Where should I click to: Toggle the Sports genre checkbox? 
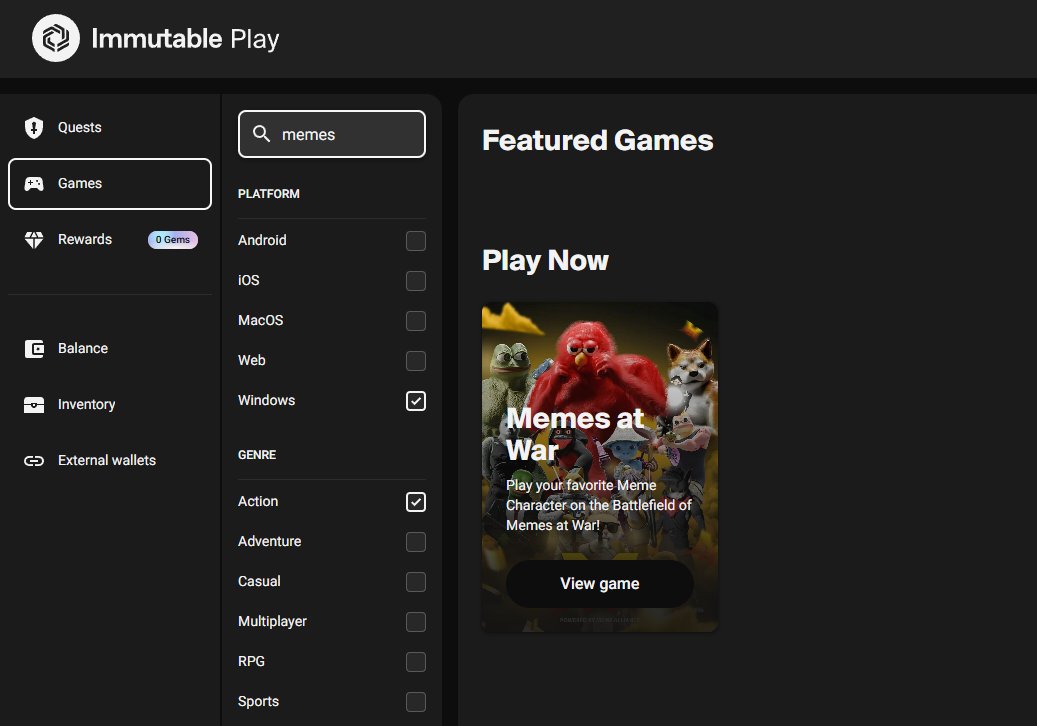(415, 702)
